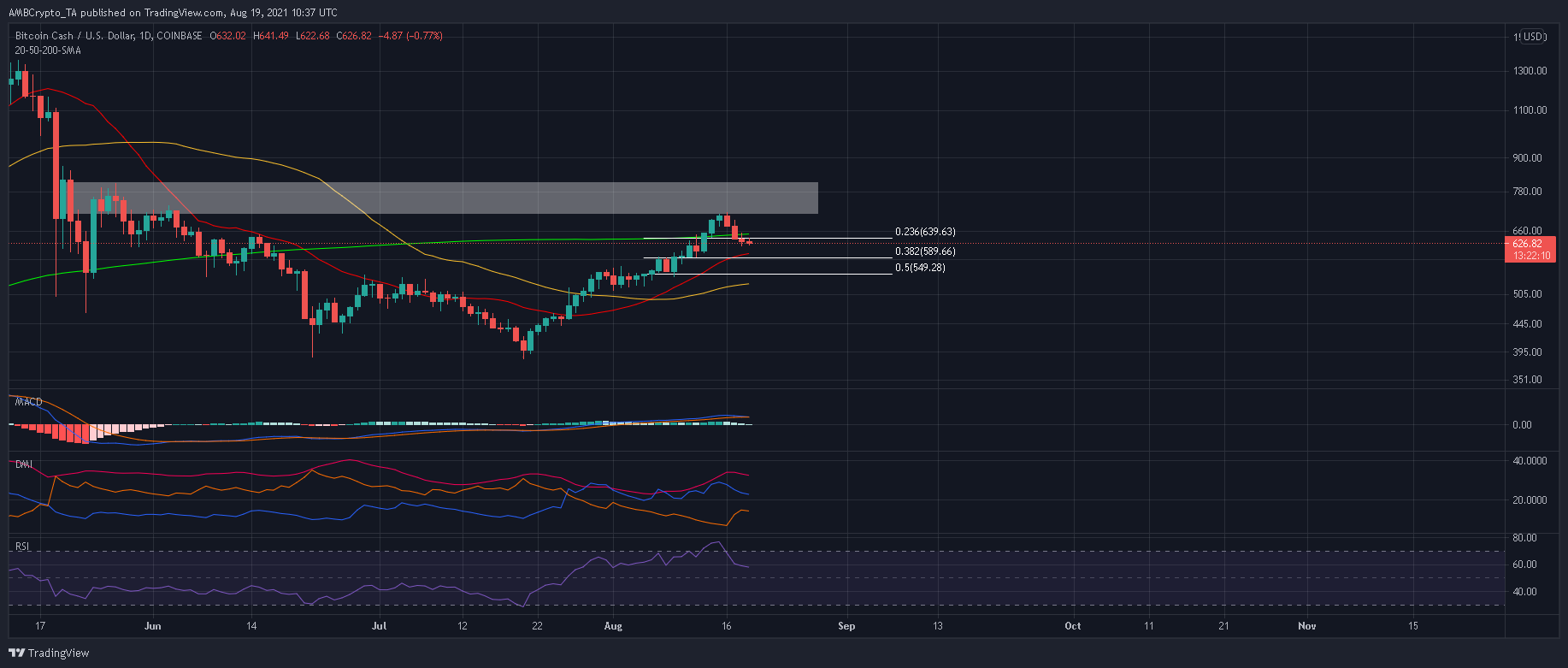Click the DMI 40.0000 scale label
The width and height of the screenshot is (1568, 668).
[x=1530, y=461]
